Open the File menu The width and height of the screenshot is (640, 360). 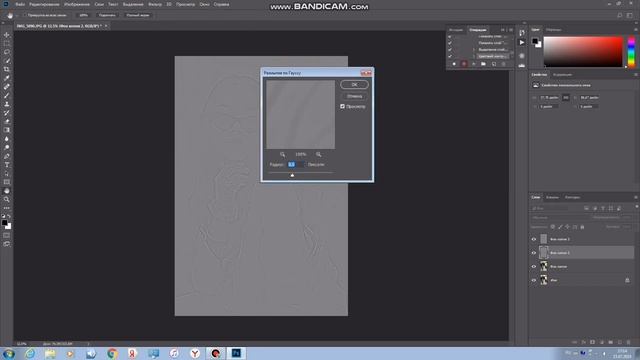pyautogui.click(x=20, y=4)
